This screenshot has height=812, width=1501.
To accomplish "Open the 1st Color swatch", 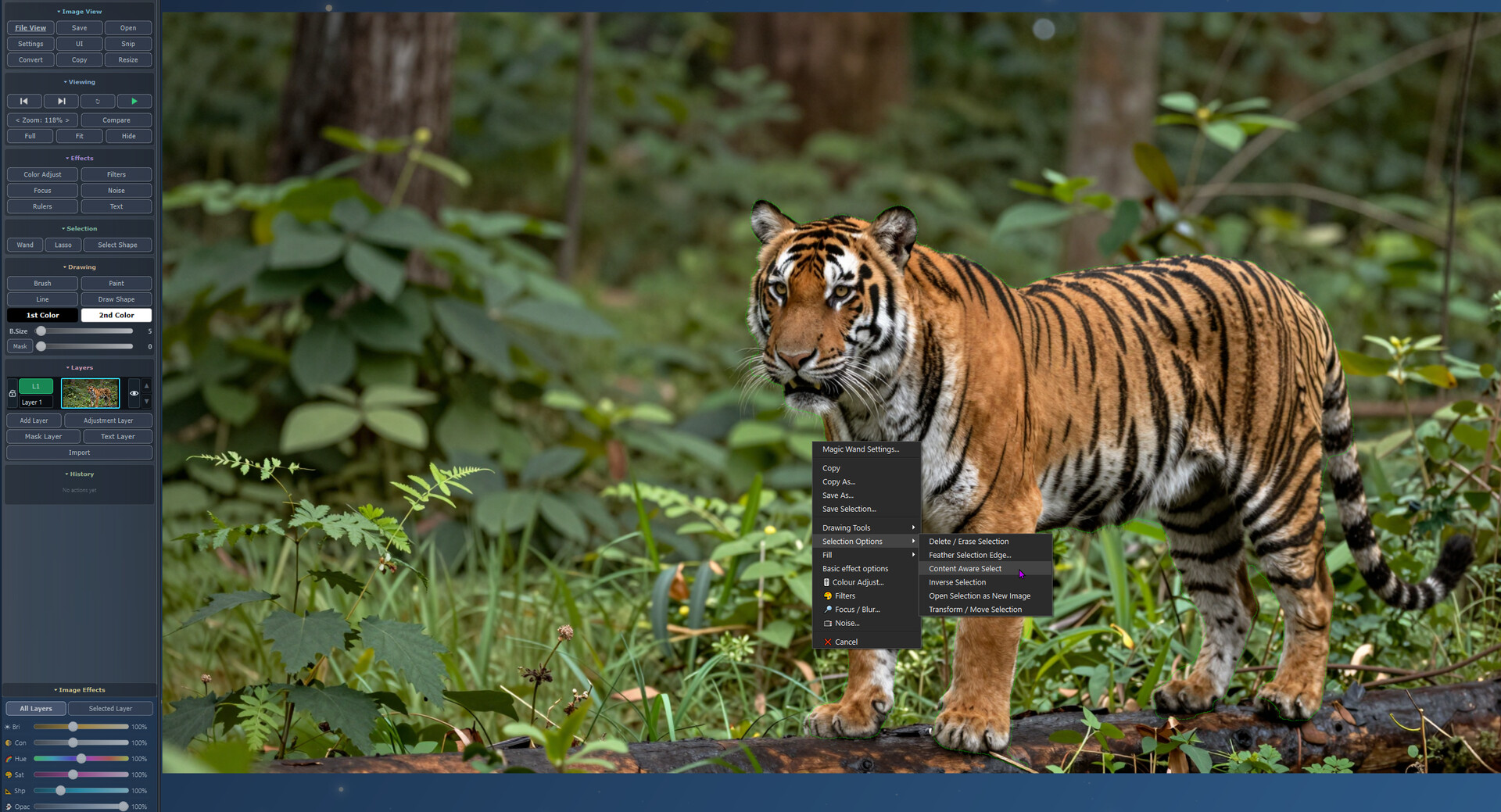I will (x=42, y=315).
